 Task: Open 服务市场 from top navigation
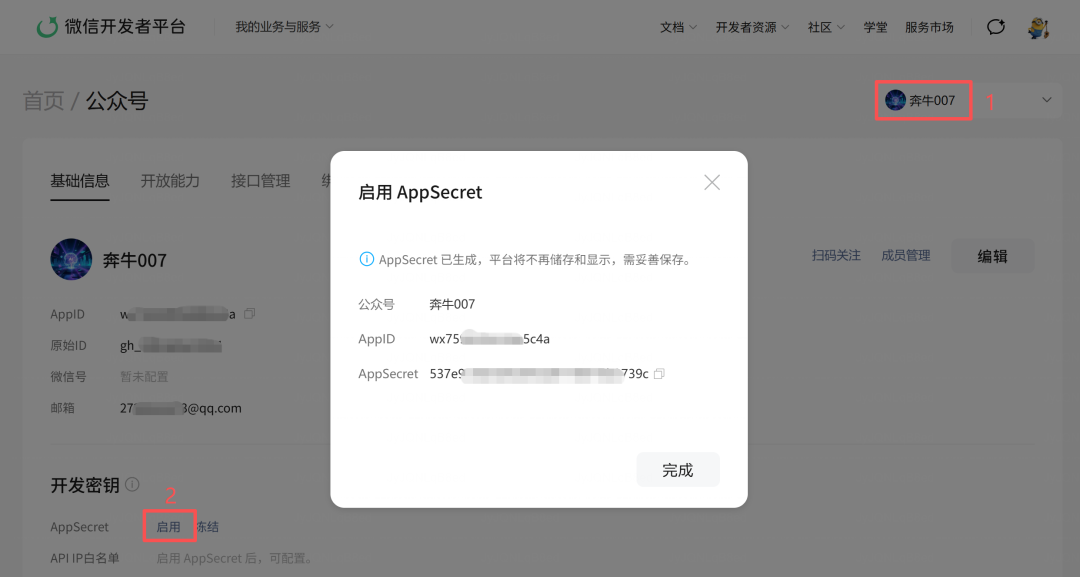click(929, 28)
